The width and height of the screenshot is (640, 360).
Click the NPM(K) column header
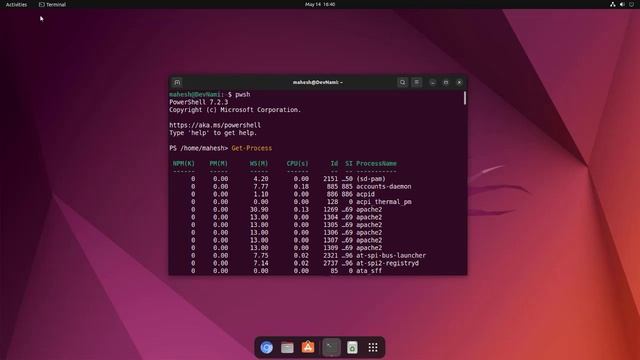point(184,163)
